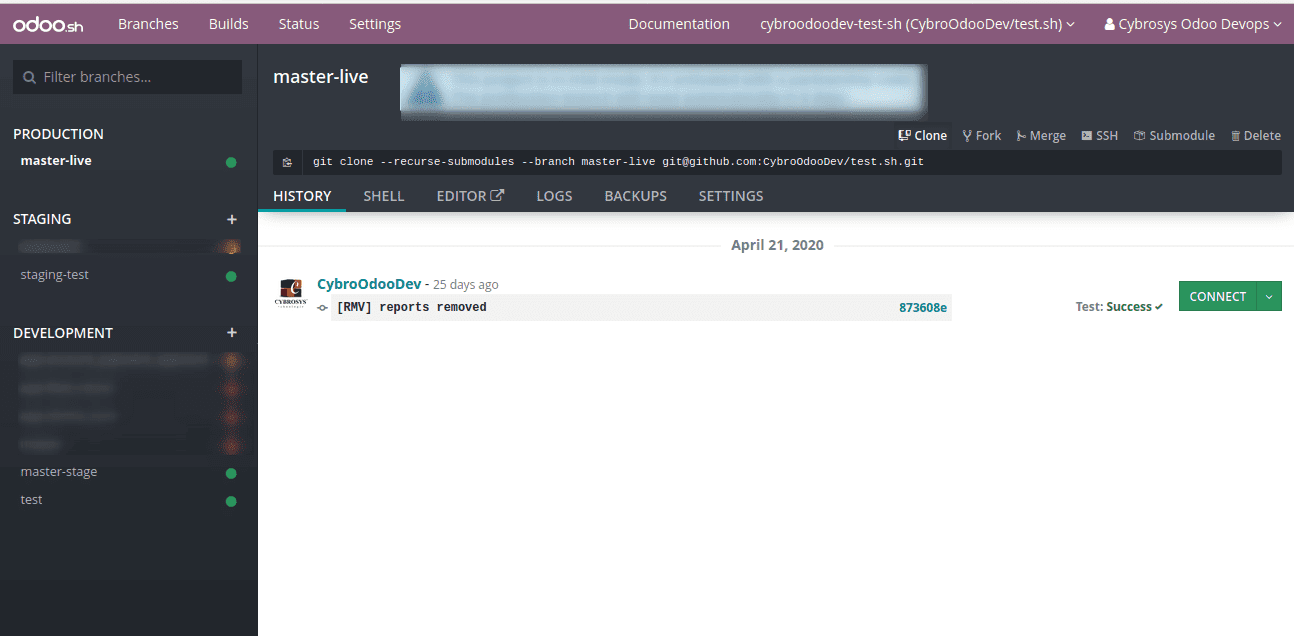
Task: Open the Branches menu
Action: click(x=148, y=24)
